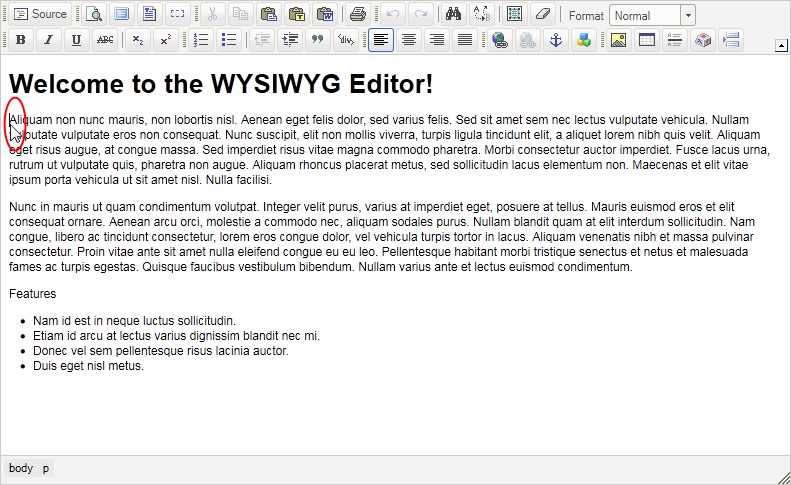Click list item 'Etiam id arcu at lectus varius'
The image size is (791, 485).
tap(177, 336)
